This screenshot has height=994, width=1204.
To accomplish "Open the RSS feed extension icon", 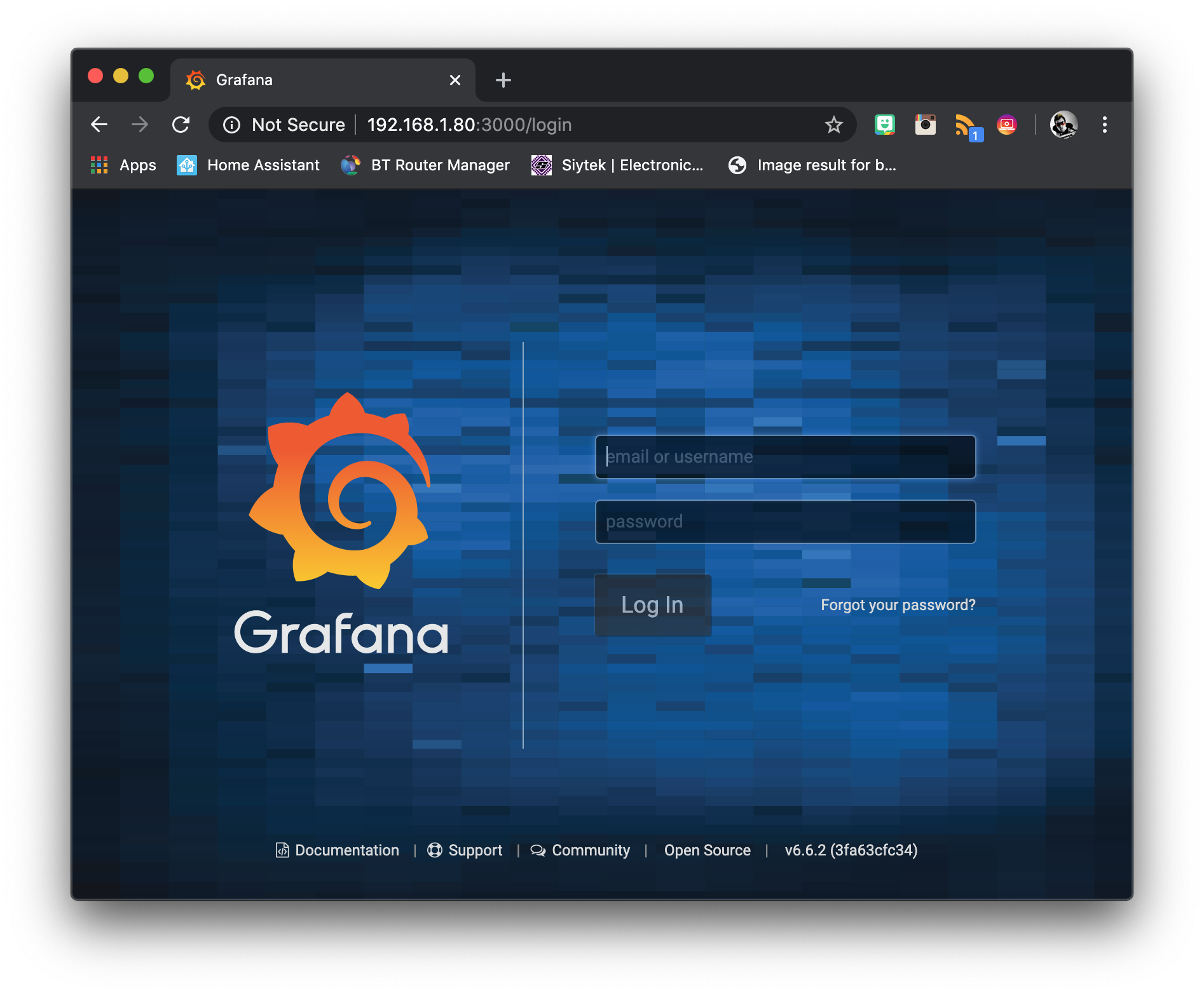I will pos(966,125).
